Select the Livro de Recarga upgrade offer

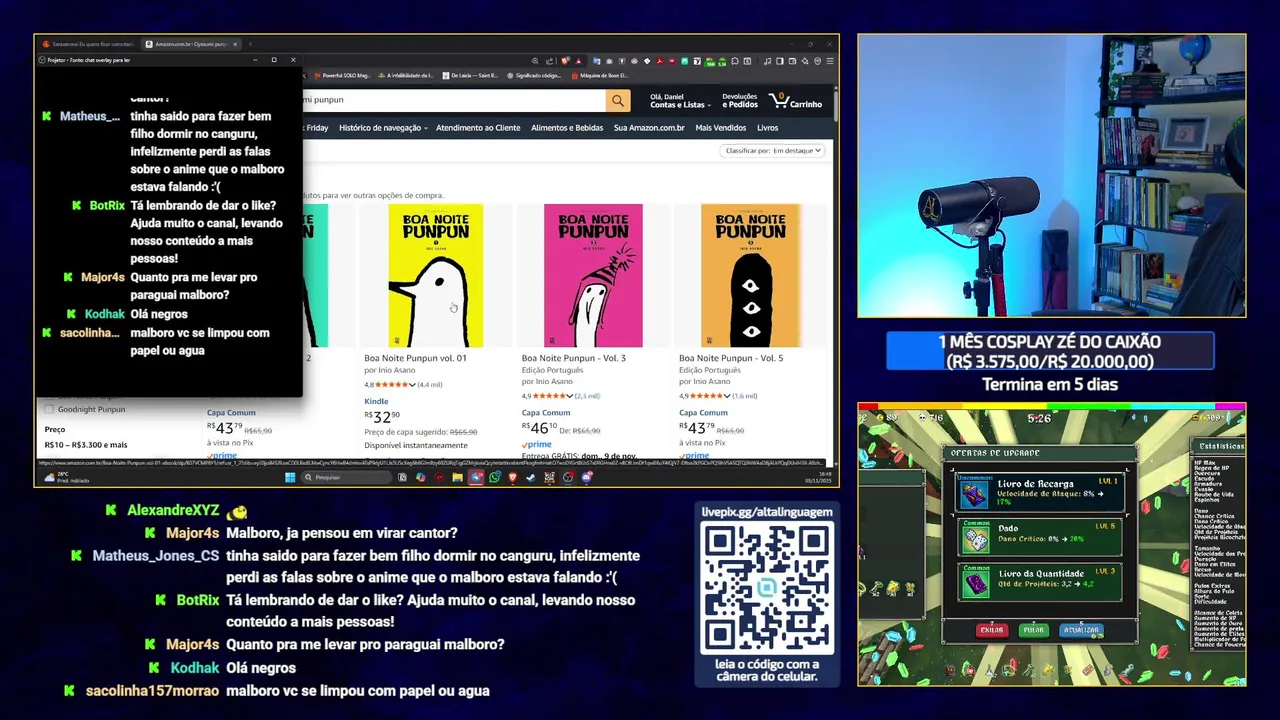[x=1040, y=491]
